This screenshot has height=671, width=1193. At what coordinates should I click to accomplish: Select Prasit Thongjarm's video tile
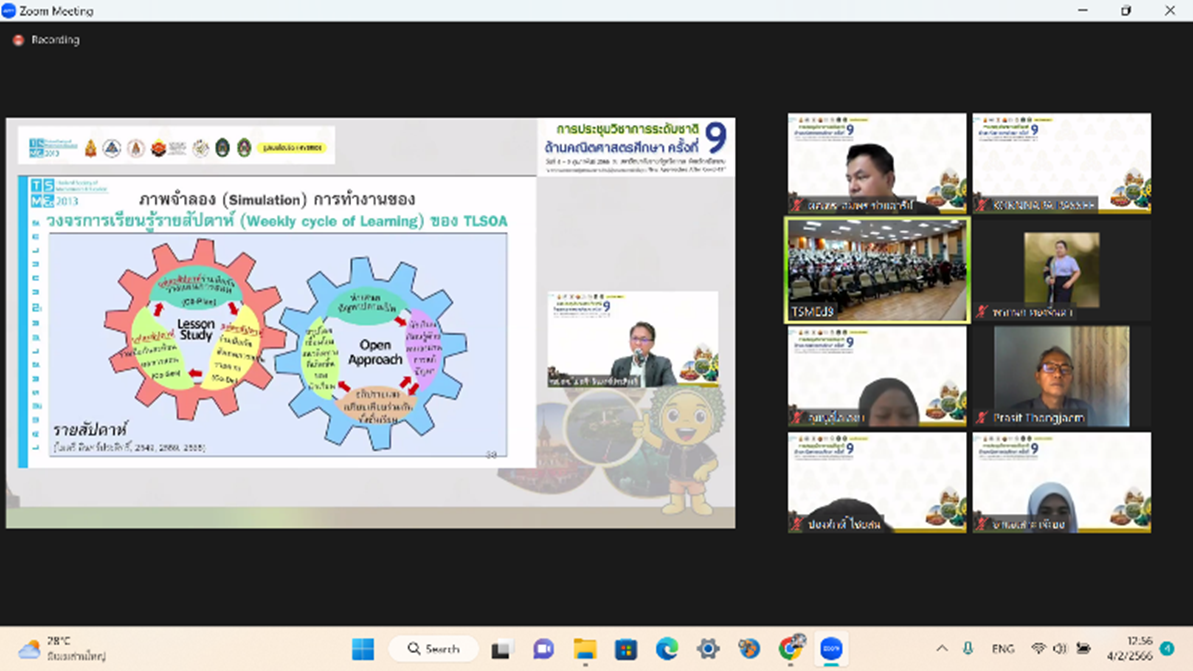click(x=1061, y=376)
